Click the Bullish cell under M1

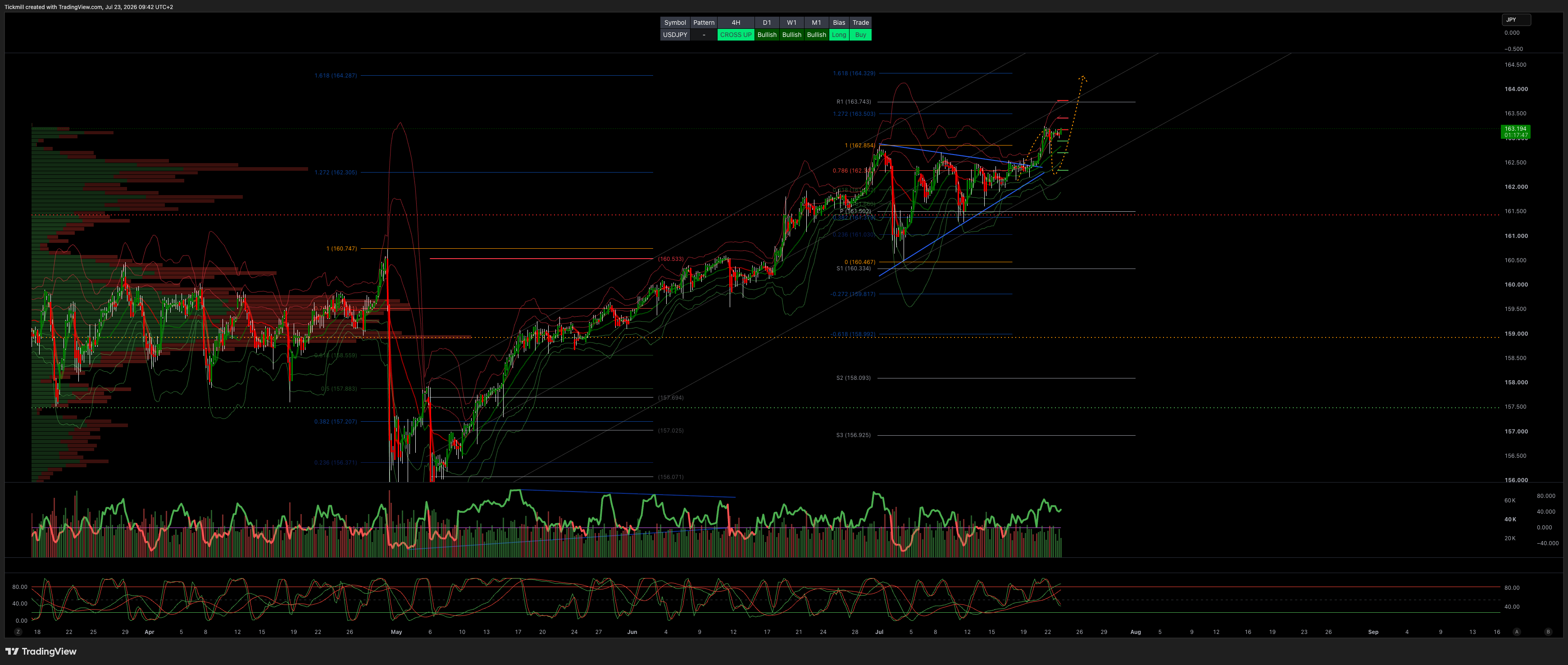coord(816,35)
